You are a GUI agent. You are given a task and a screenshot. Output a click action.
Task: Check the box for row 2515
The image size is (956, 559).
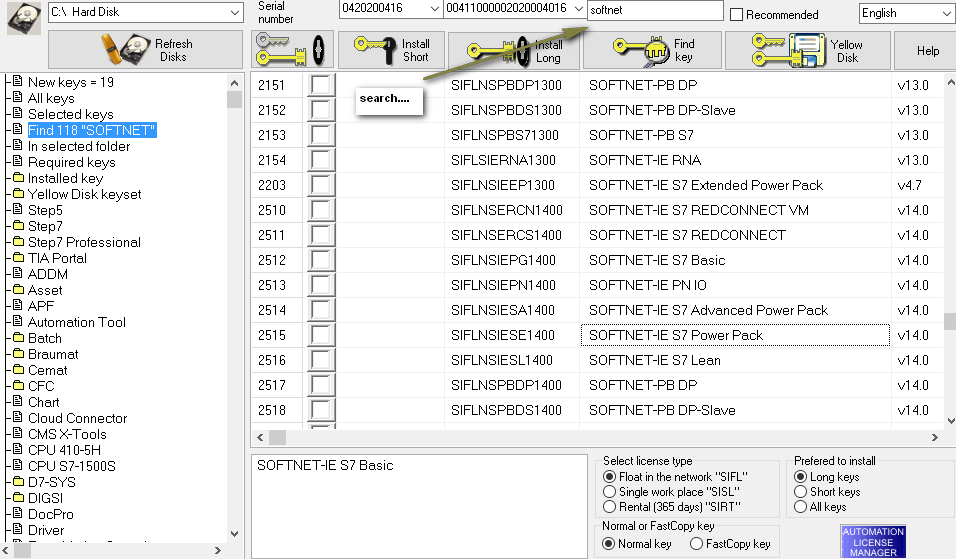(x=320, y=335)
